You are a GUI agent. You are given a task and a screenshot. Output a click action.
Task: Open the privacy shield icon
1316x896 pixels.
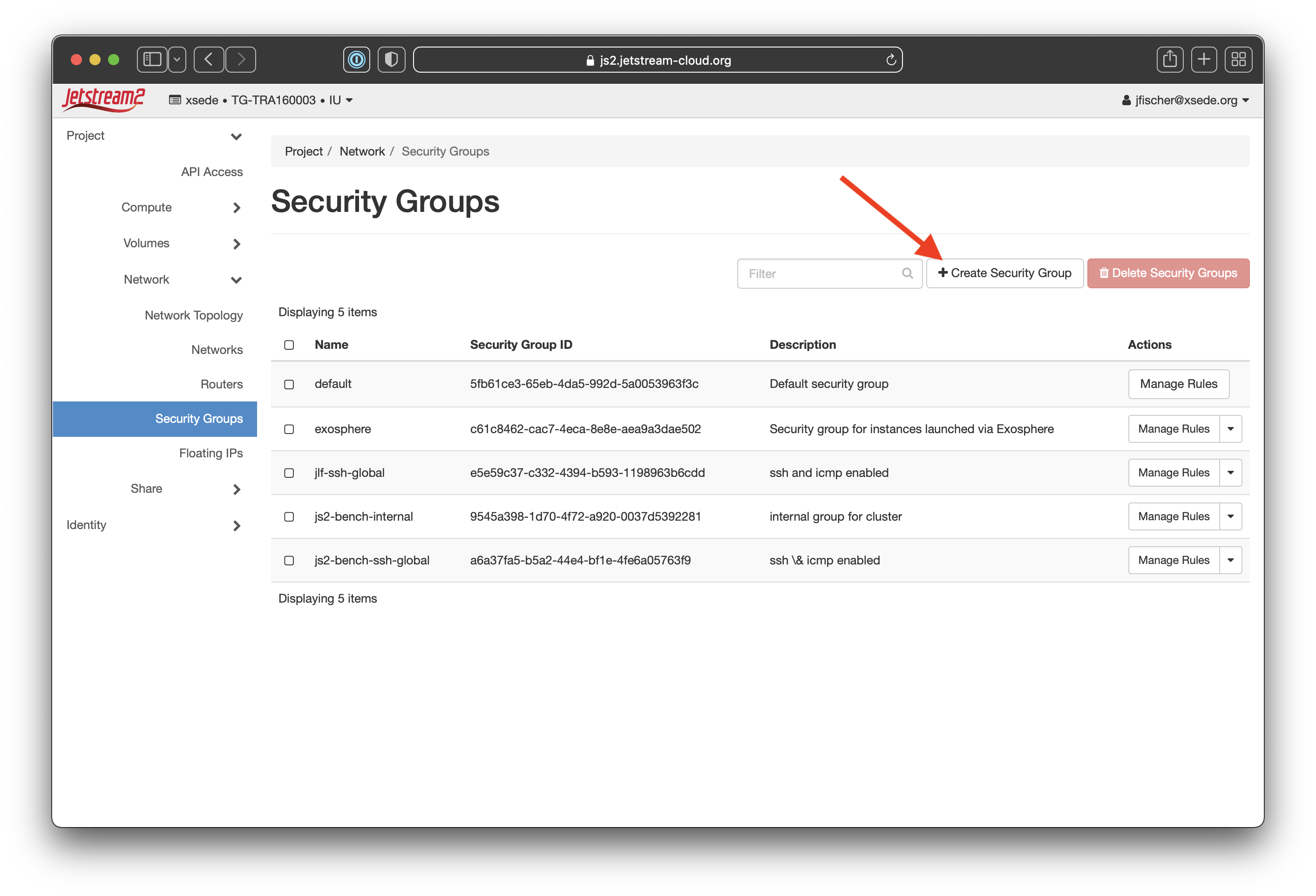pyautogui.click(x=391, y=60)
